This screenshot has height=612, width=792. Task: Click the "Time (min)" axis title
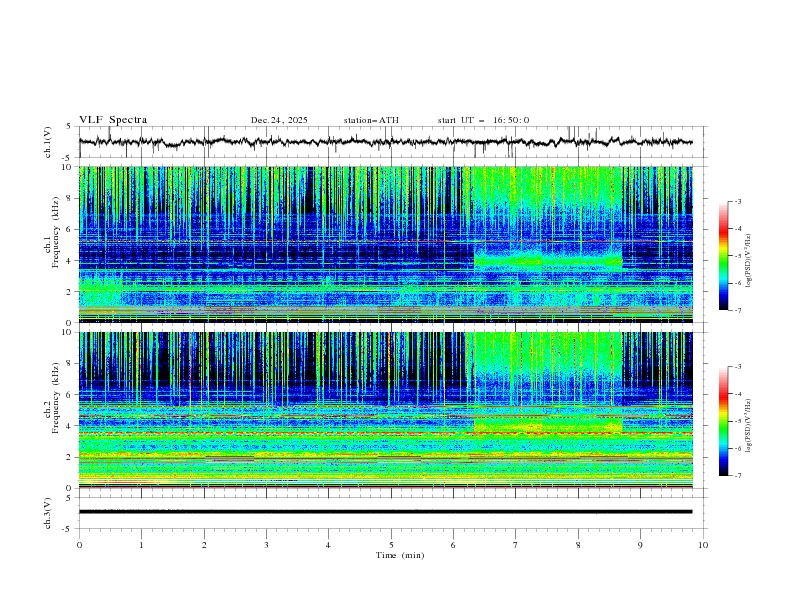[400, 555]
